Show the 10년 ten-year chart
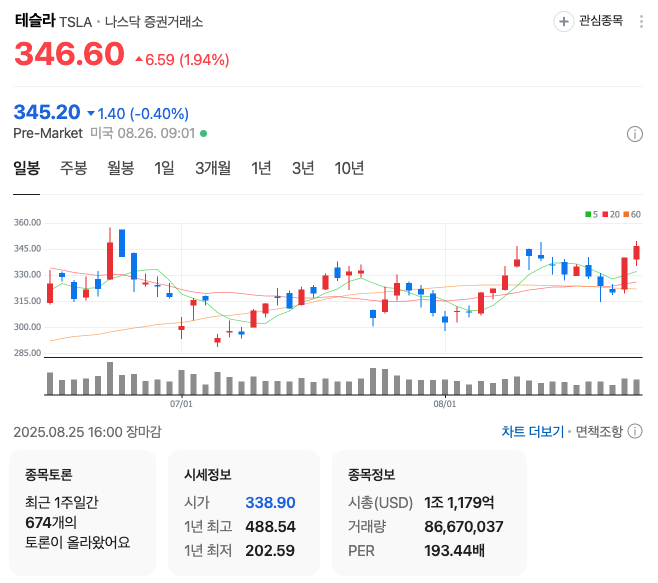The width and height of the screenshot is (658, 583). tap(349, 168)
